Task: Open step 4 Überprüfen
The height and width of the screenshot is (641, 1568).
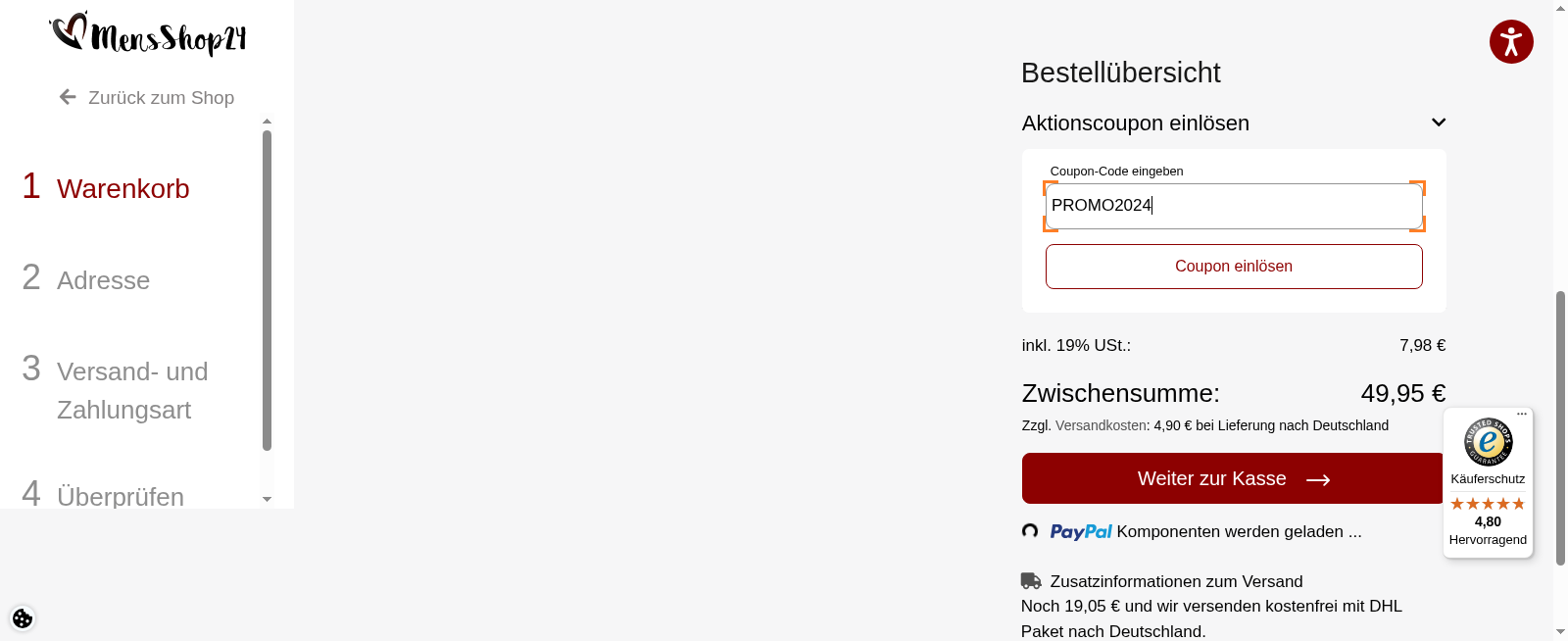Action: [121, 495]
